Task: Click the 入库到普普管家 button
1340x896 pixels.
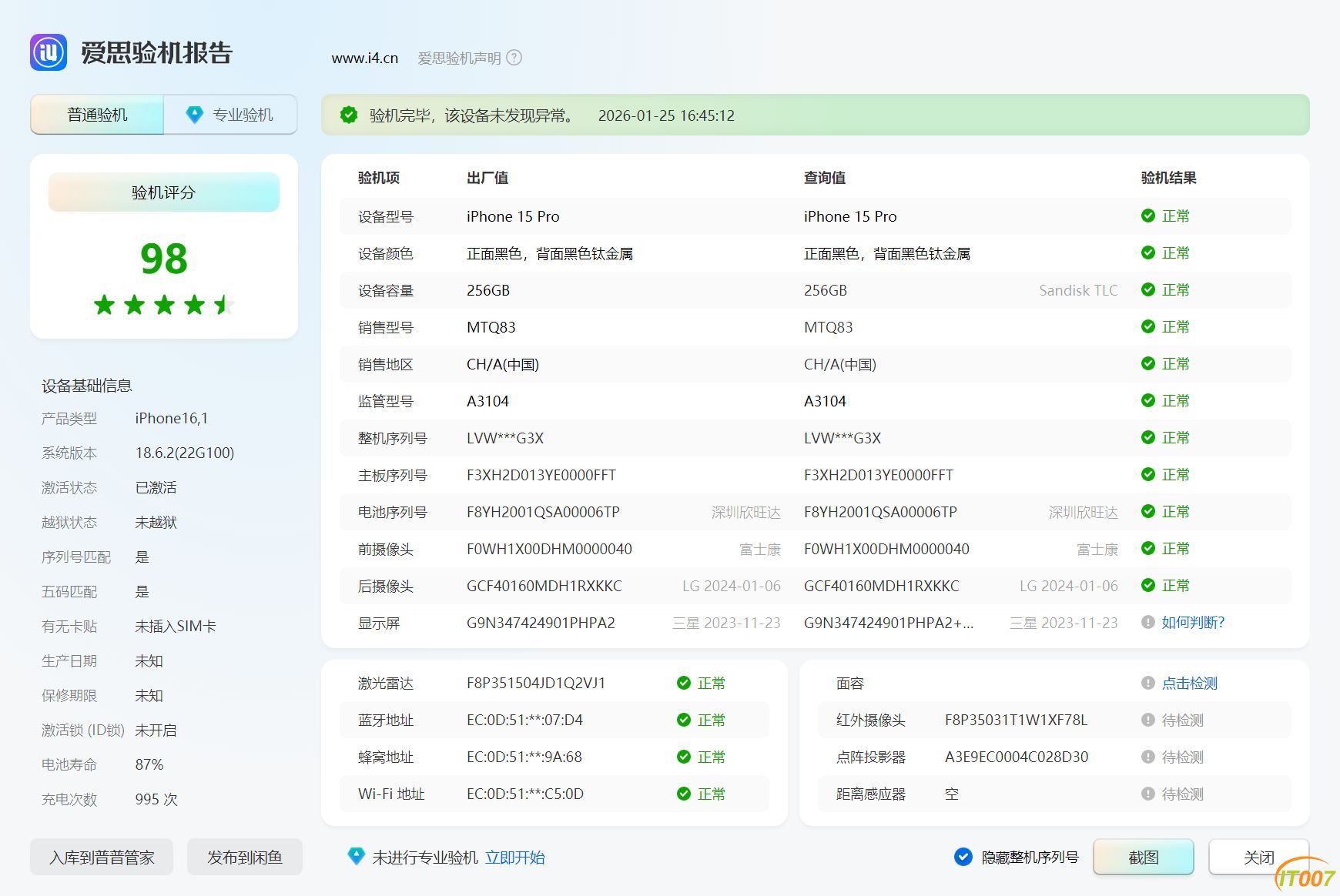Action: [x=102, y=857]
